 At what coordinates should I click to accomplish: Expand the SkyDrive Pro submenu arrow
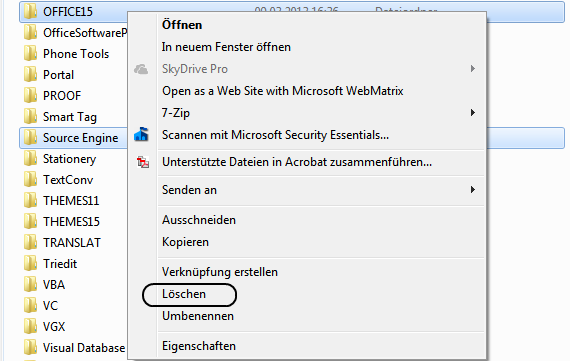pyautogui.click(x=473, y=69)
